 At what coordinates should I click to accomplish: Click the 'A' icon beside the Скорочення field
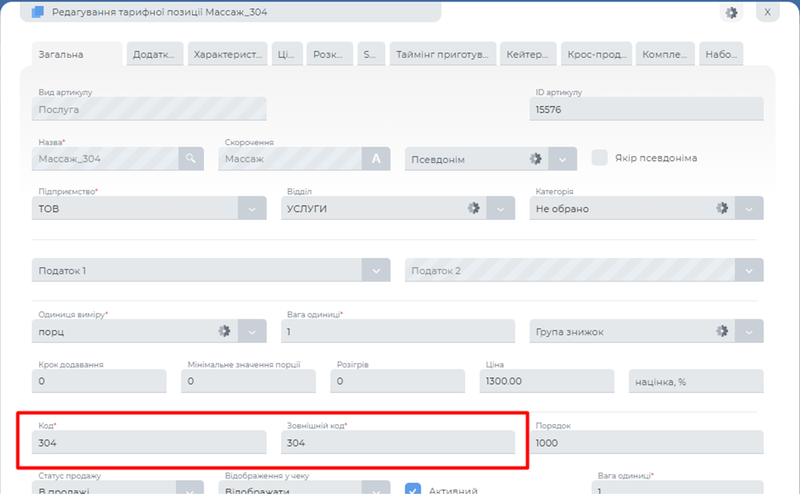[376, 158]
